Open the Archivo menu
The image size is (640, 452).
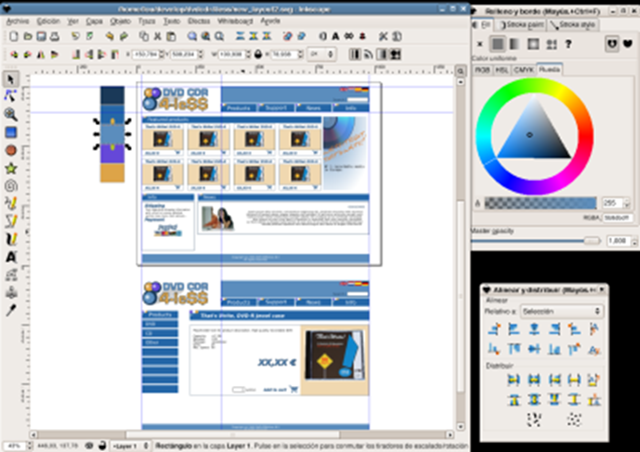point(18,21)
